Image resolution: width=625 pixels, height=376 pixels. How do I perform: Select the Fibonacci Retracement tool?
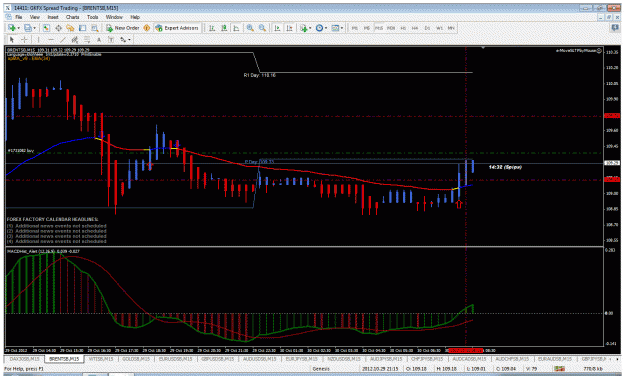[x=86, y=39]
